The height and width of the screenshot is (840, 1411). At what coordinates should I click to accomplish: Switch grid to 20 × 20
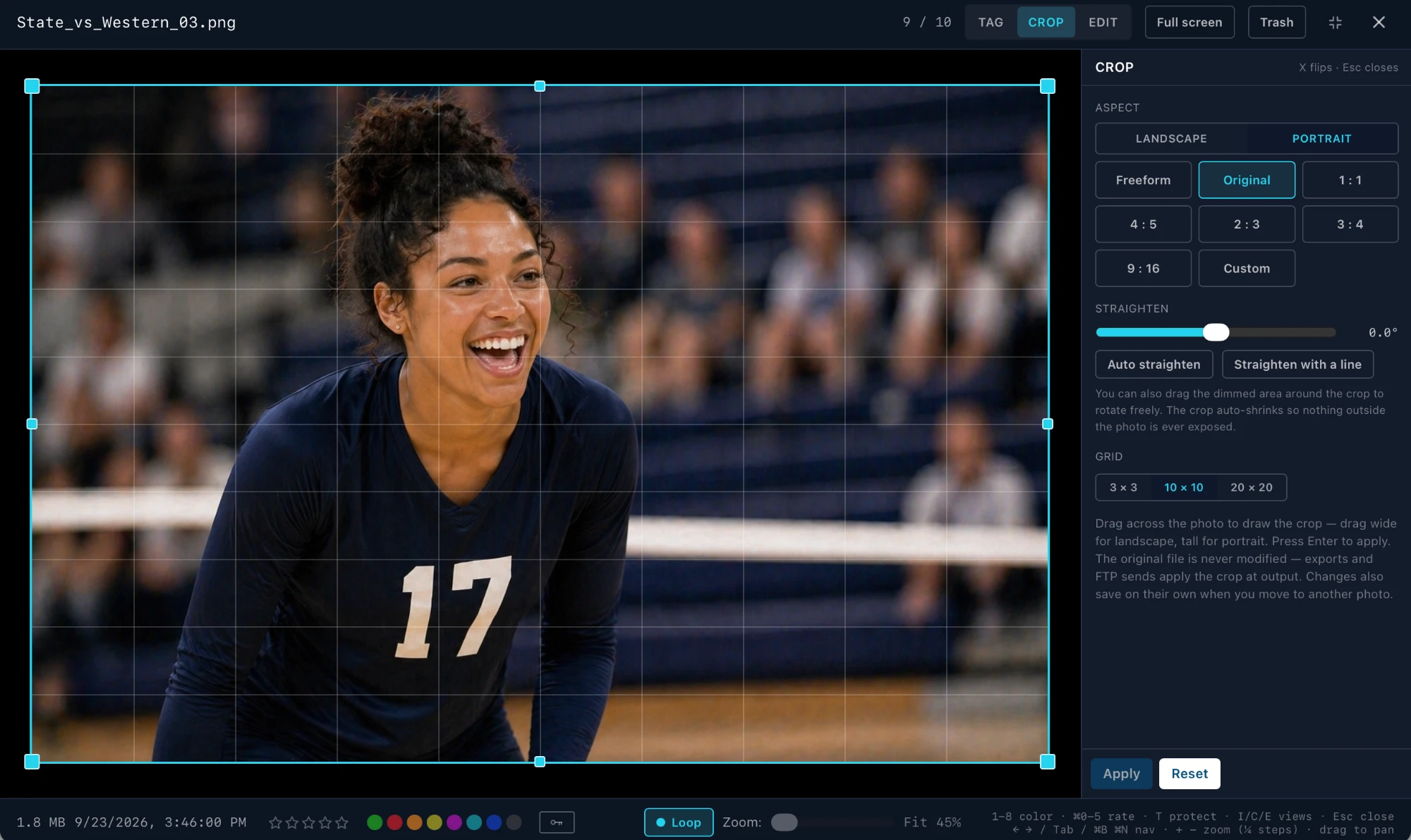[x=1251, y=487]
